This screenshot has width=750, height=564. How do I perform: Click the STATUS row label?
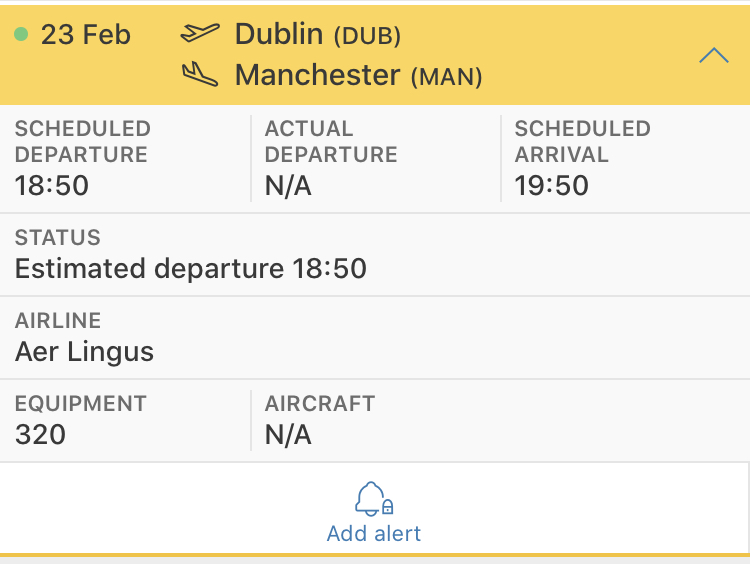pyautogui.click(x=58, y=238)
